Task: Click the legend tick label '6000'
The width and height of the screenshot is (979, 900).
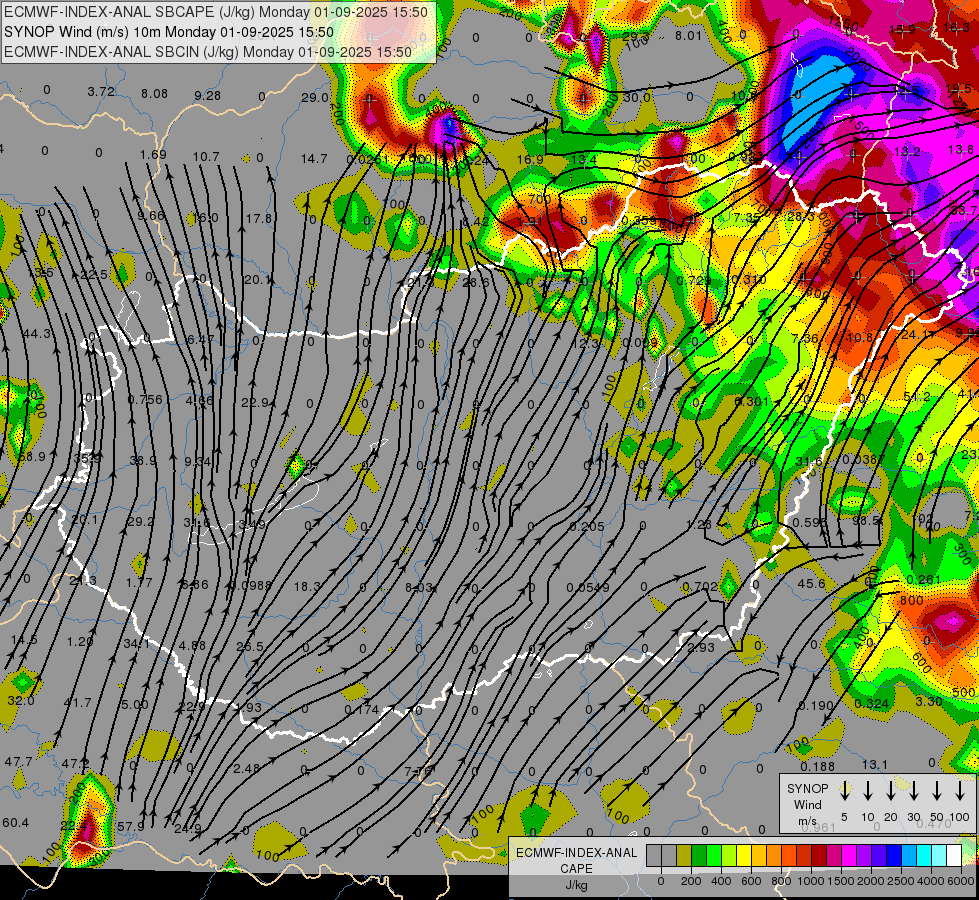Action: point(961,881)
